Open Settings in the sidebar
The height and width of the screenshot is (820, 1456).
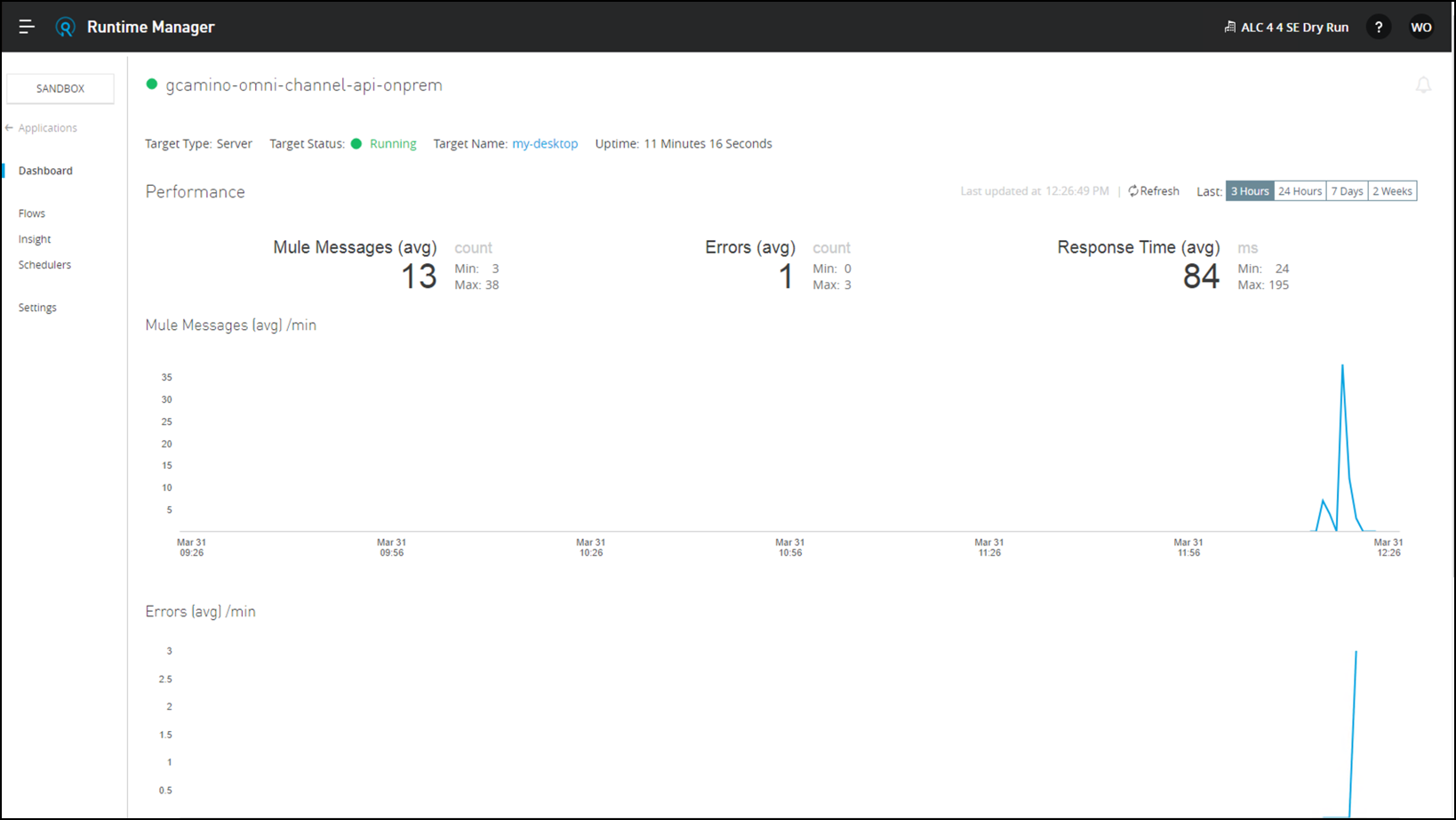[37, 308]
